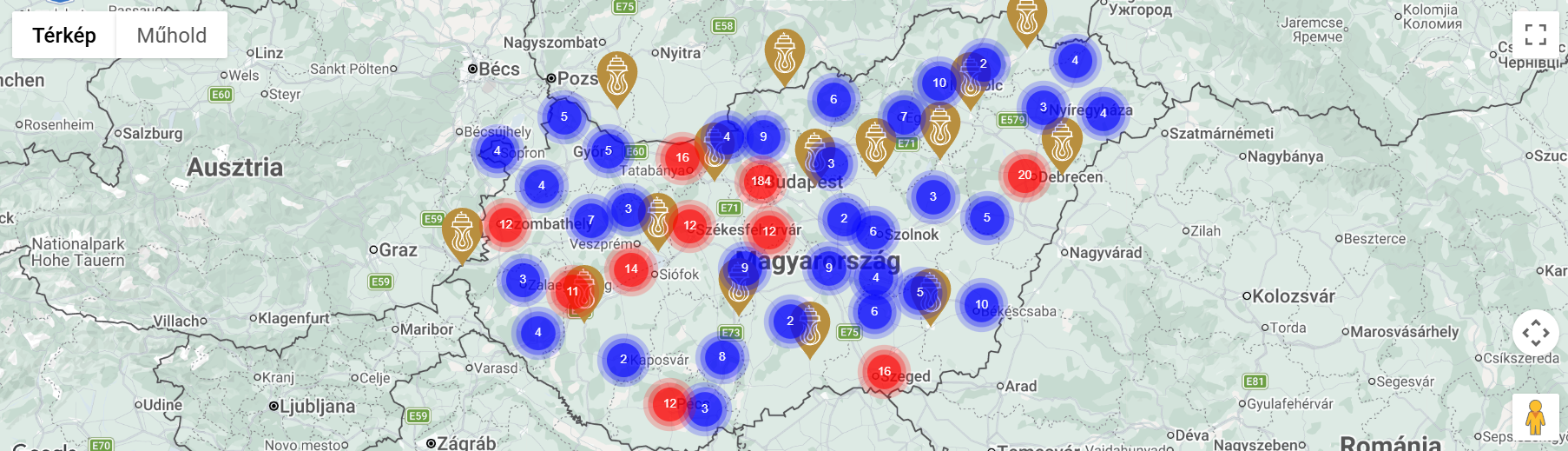Click the Ljubljana city label
This screenshot has height=451, width=1568.
317,407
